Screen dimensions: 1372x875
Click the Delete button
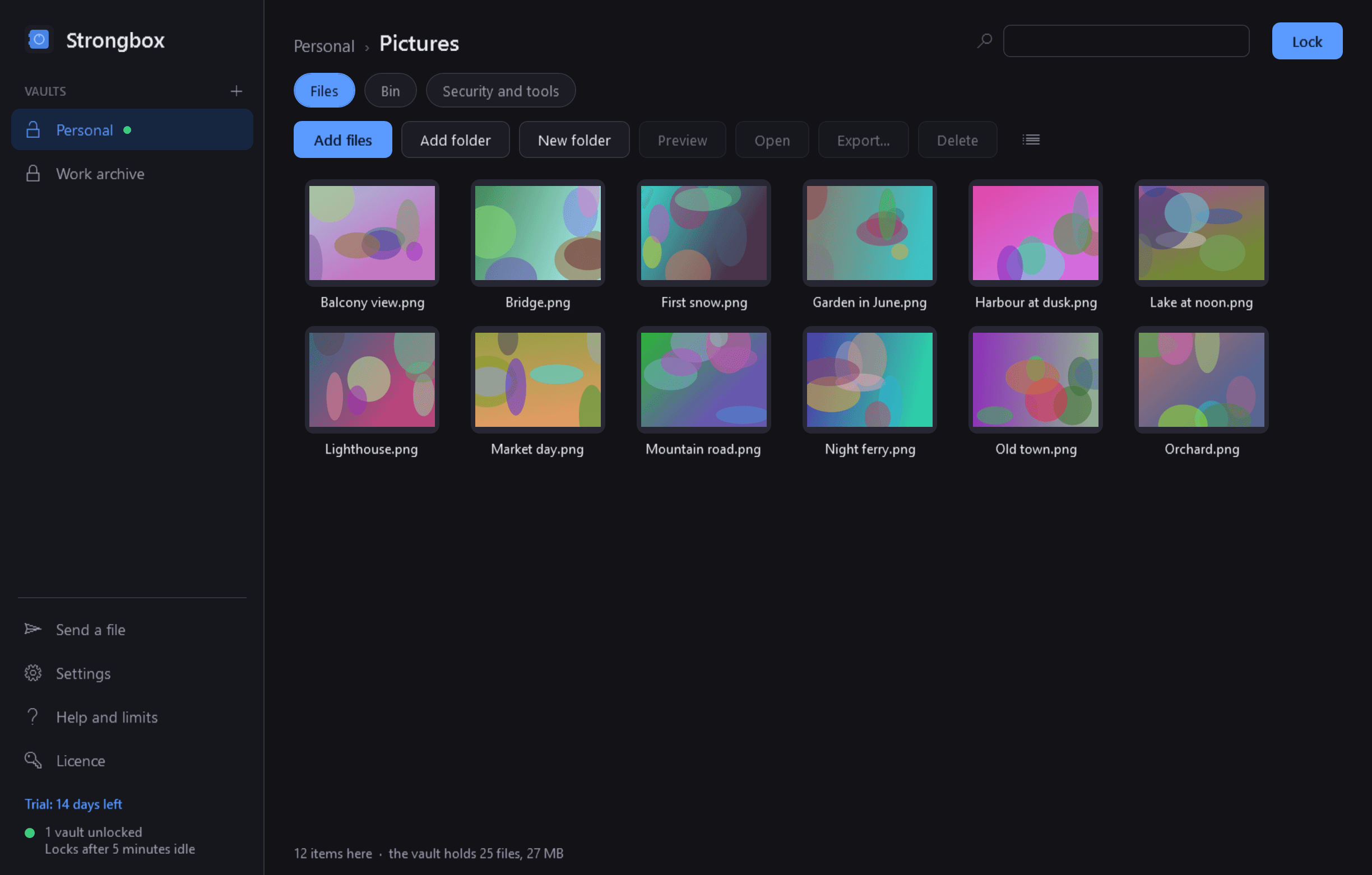tap(957, 139)
